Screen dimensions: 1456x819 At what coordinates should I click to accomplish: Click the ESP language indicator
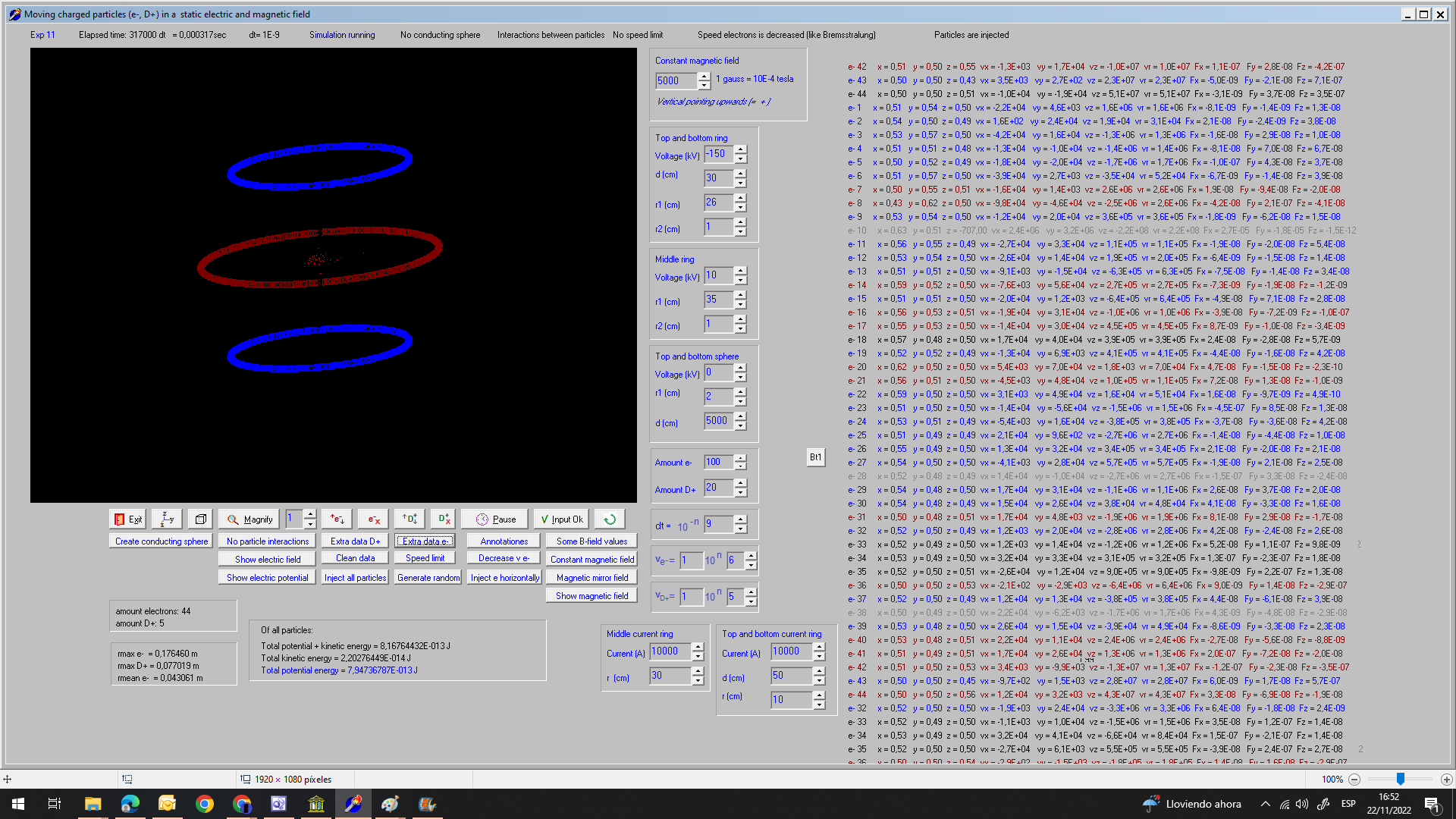pyautogui.click(x=1348, y=804)
